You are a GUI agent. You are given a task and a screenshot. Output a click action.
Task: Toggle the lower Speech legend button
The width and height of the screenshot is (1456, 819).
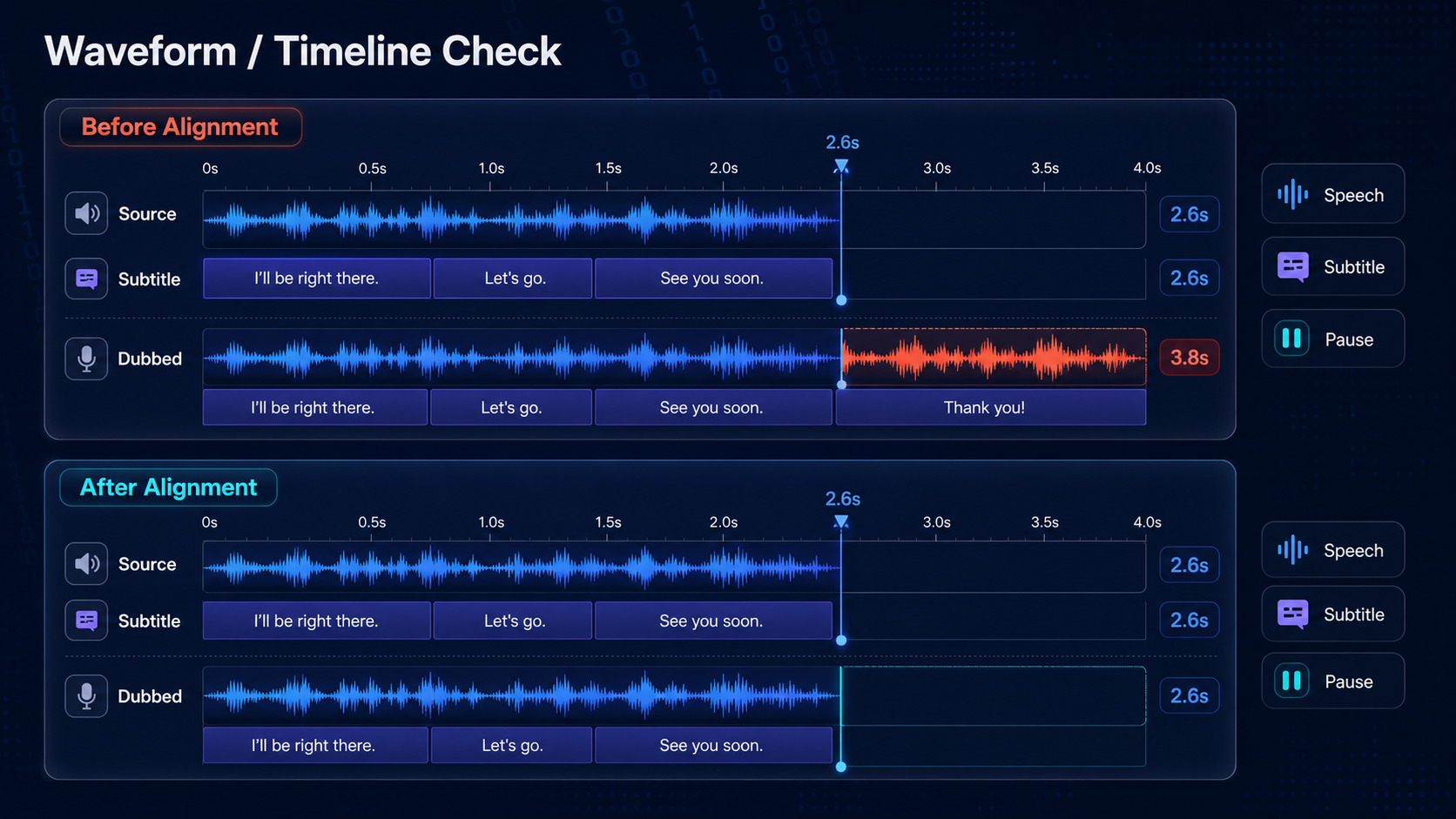point(1332,549)
